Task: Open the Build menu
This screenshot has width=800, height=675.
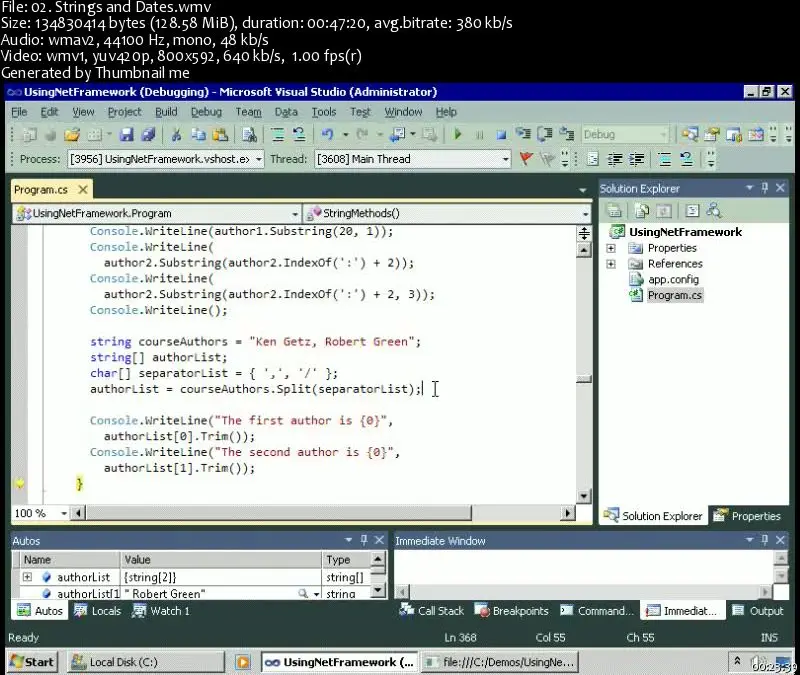Action: [166, 112]
